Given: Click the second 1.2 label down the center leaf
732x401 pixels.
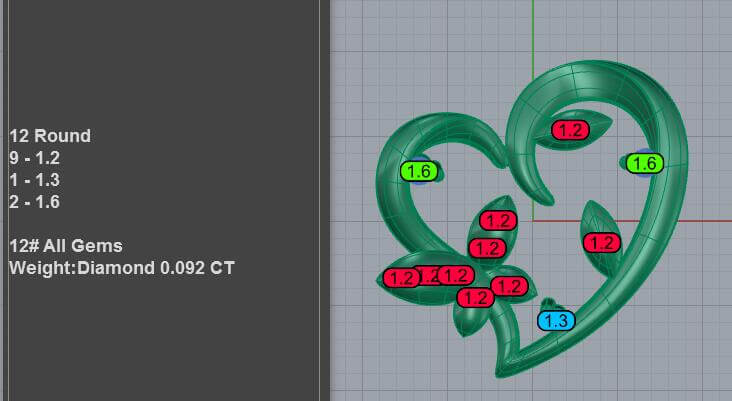Looking at the screenshot, I should click(x=487, y=248).
